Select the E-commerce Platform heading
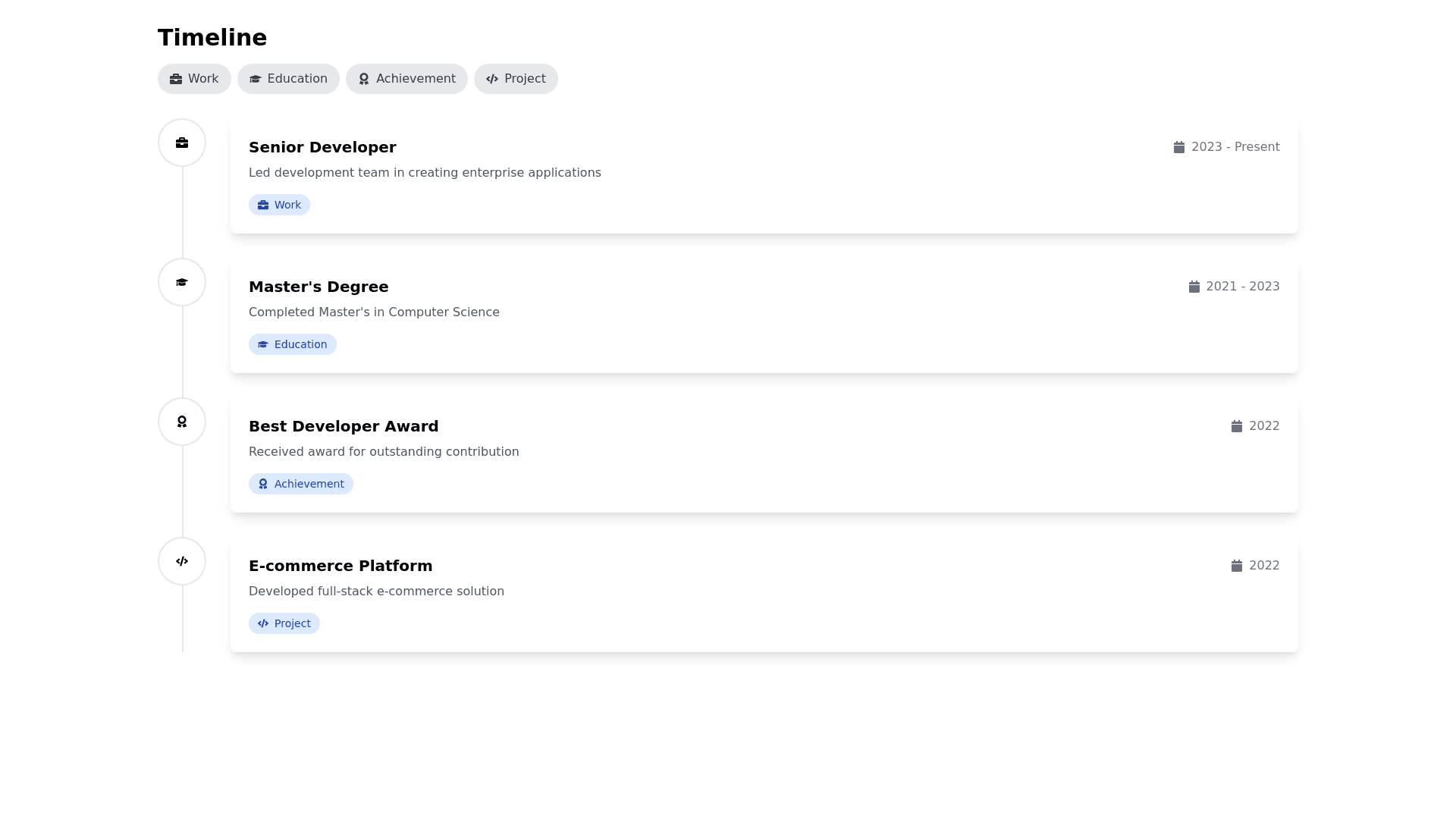This screenshot has width=1456, height=819. (x=340, y=566)
